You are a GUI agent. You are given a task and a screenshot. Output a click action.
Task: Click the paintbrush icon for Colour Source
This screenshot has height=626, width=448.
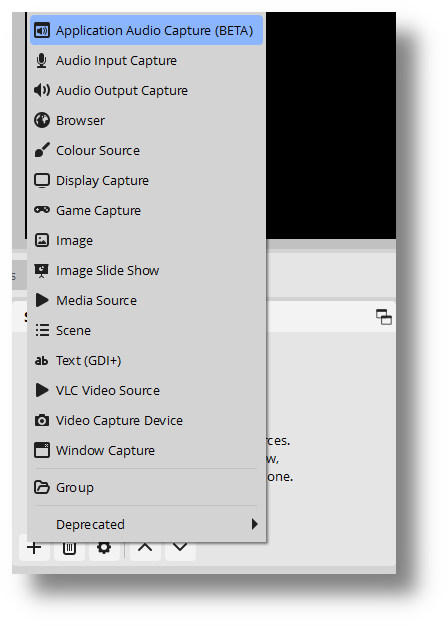[x=42, y=151]
